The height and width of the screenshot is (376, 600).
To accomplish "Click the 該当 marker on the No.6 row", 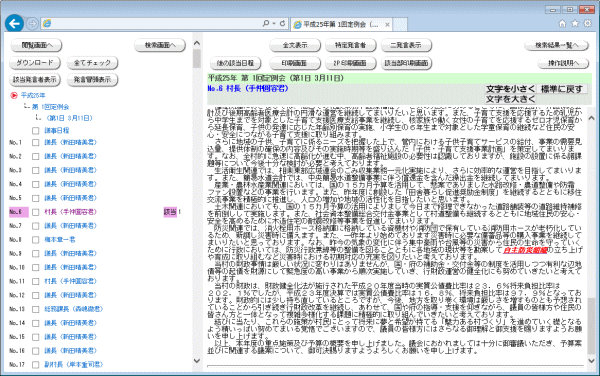I will [x=170, y=212].
